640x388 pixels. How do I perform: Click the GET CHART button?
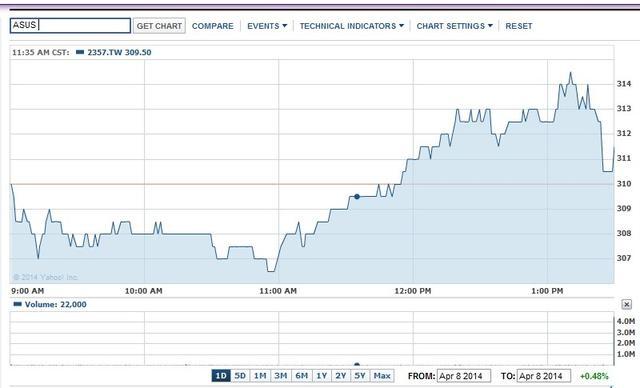tap(159, 26)
